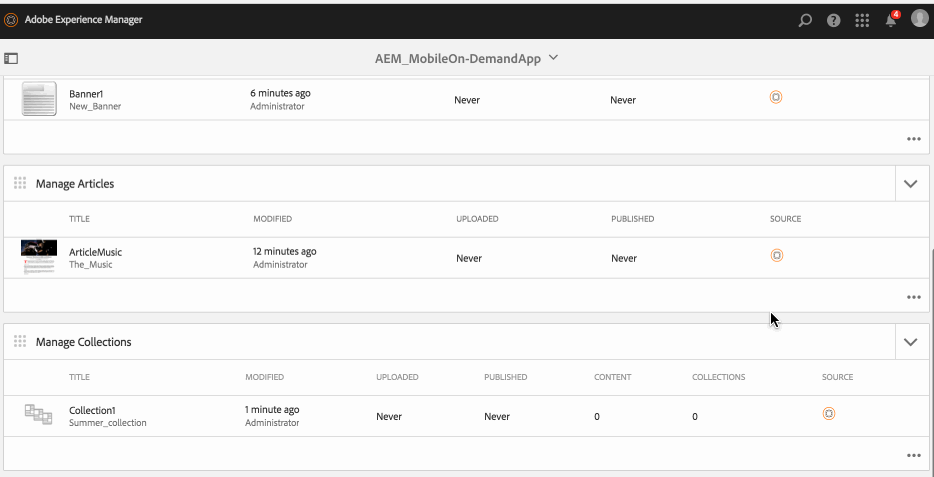Click the Adobe Experience Manager logo icon
The image size is (934, 477).
[12, 20]
